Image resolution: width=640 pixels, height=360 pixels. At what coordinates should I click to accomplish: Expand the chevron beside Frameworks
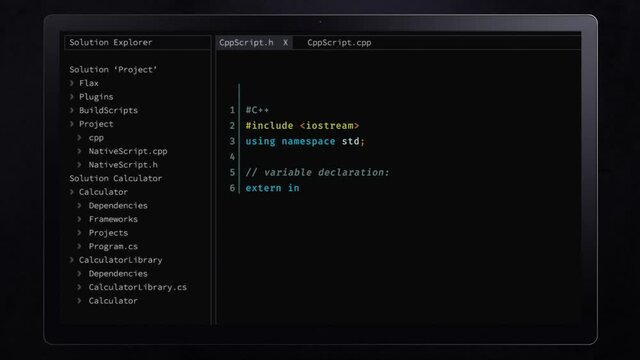(x=80, y=219)
